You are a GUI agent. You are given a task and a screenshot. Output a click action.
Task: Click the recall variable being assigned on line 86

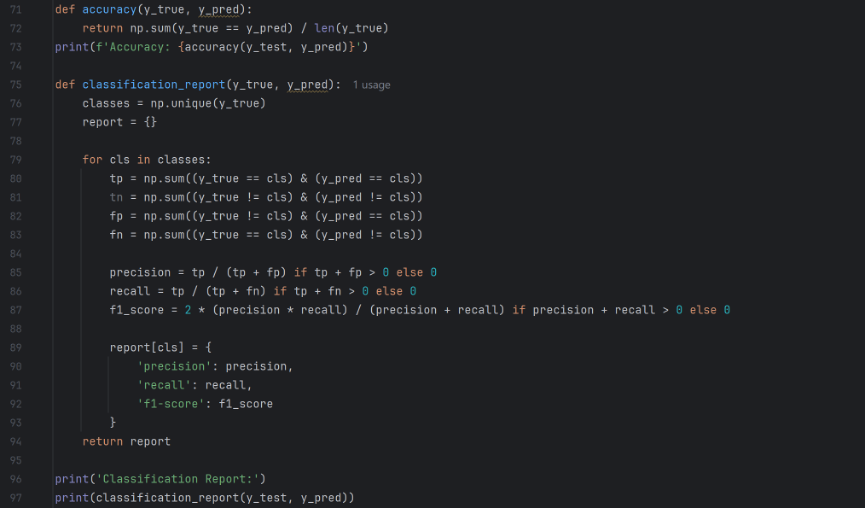pyautogui.click(x=130, y=291)
